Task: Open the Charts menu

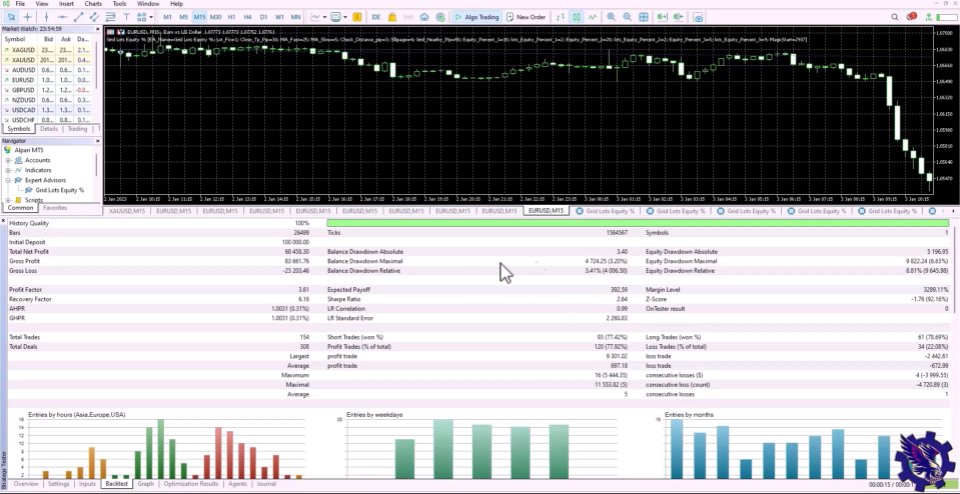Action: [93, 4]
